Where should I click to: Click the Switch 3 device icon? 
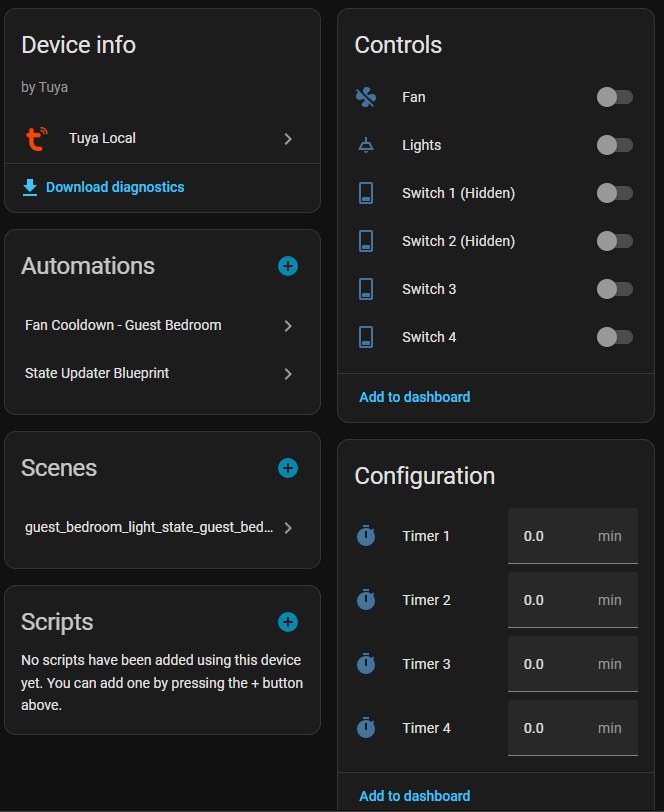366,289
